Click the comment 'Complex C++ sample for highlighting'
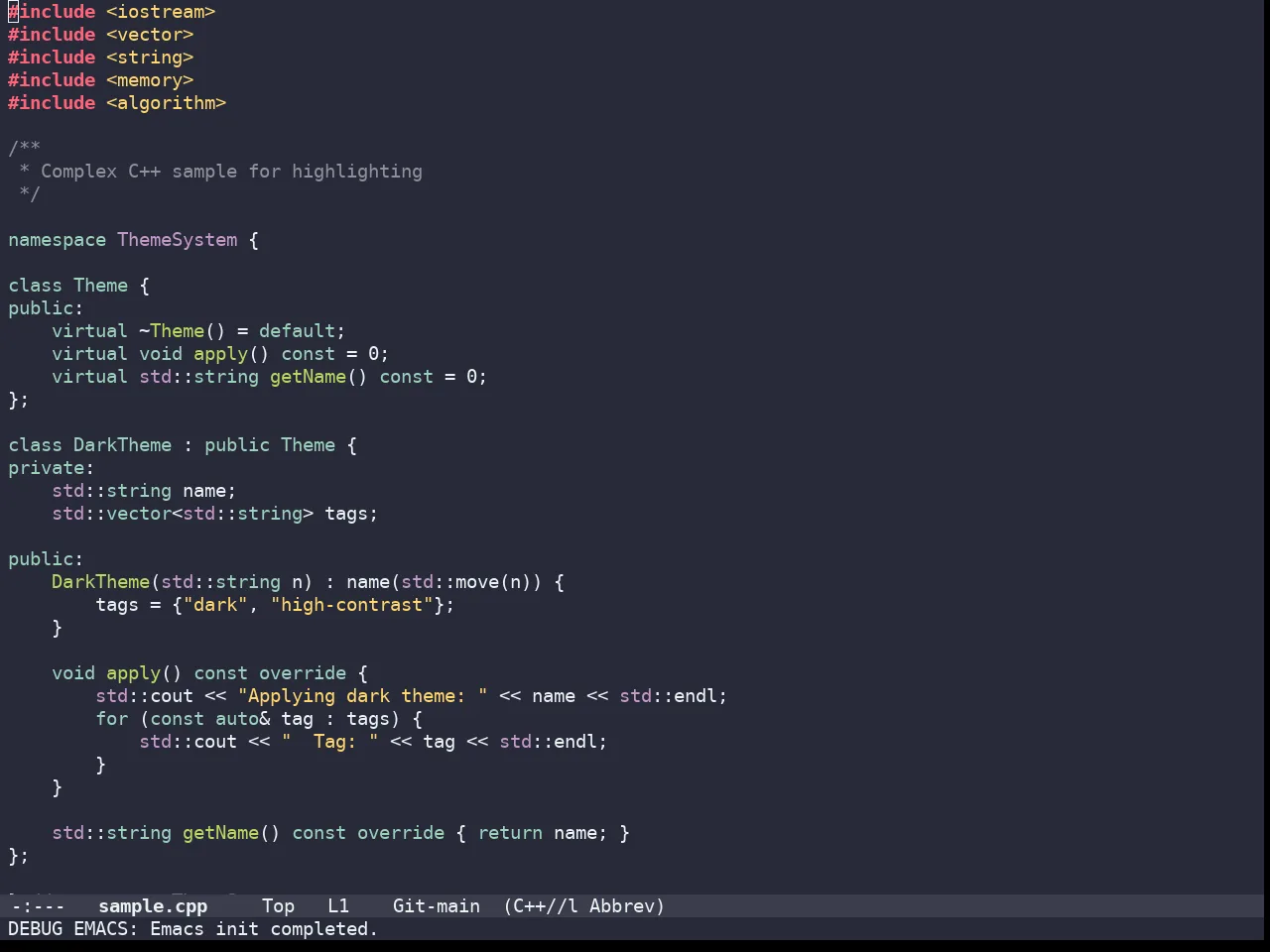Image resolution: width=1270 pixels, height=952 pixels. point(231,172)
